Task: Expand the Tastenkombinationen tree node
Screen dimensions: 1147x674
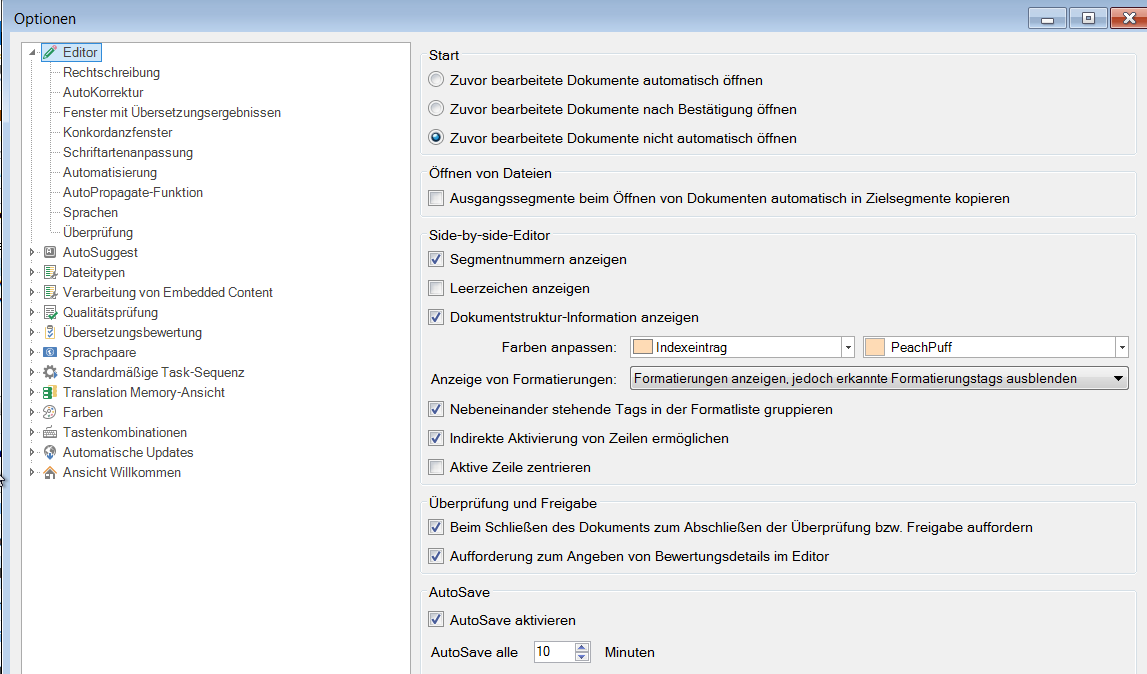Action: (x=31, y=432)
